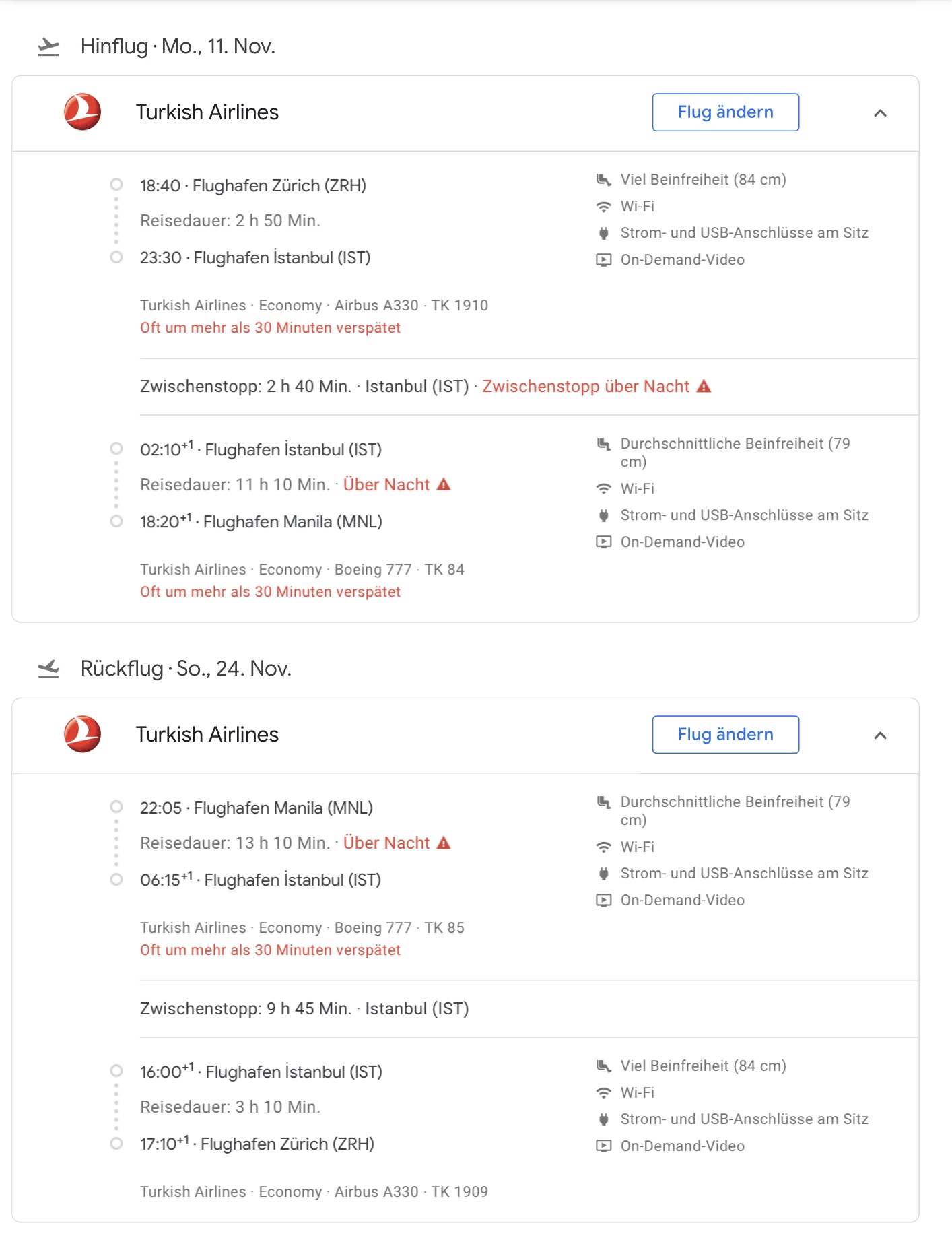Screen dimensions: 952x1244
Task: Click the takeoff plane icon beside Hinflug
Action: tap(48, 46)
